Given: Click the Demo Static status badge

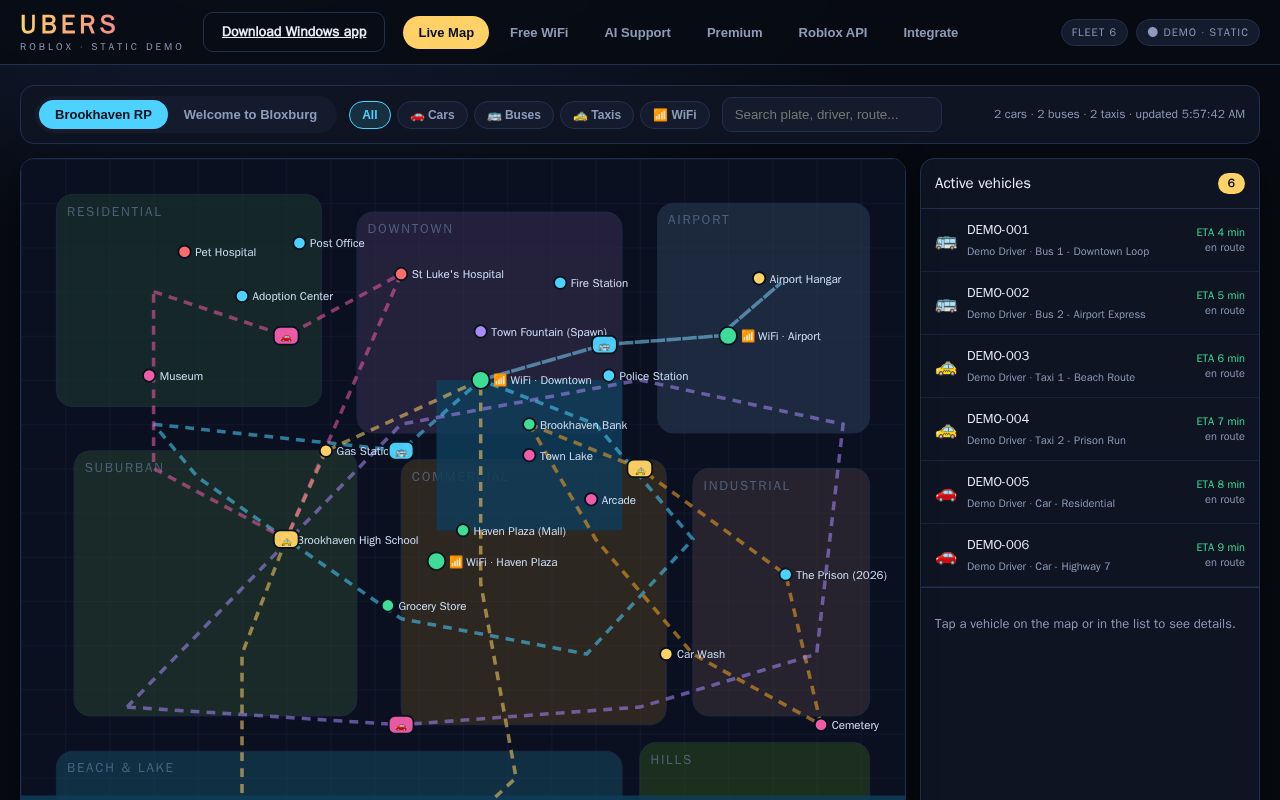Looking at the screenshot, I should (1198, 32).
